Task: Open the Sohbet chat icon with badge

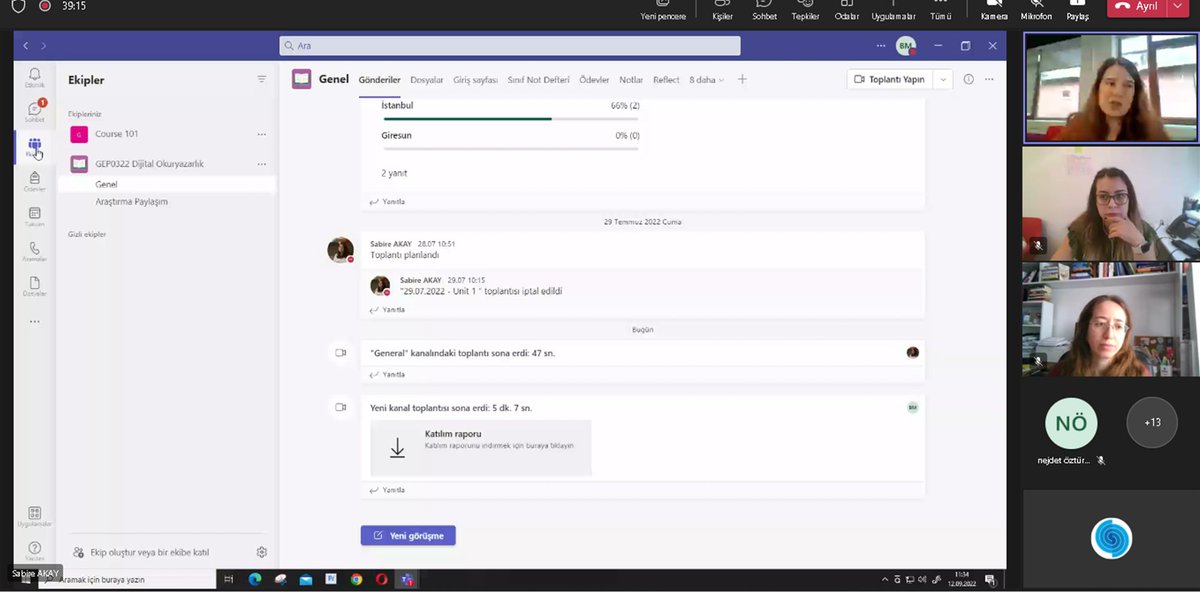Action: 35,111
